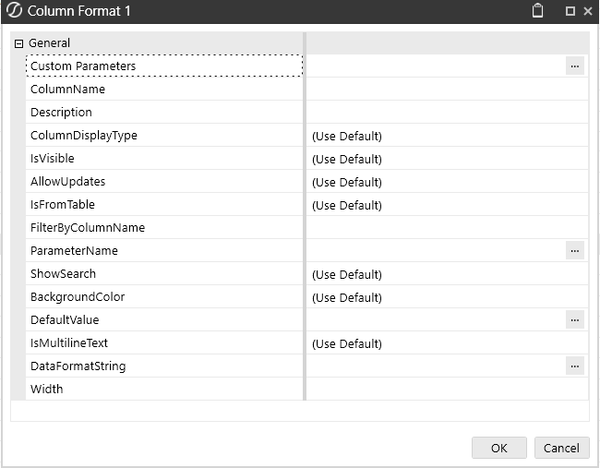Collapse the General property group
The height and width of the screenshot is (468, 600).
pos(19,43)
